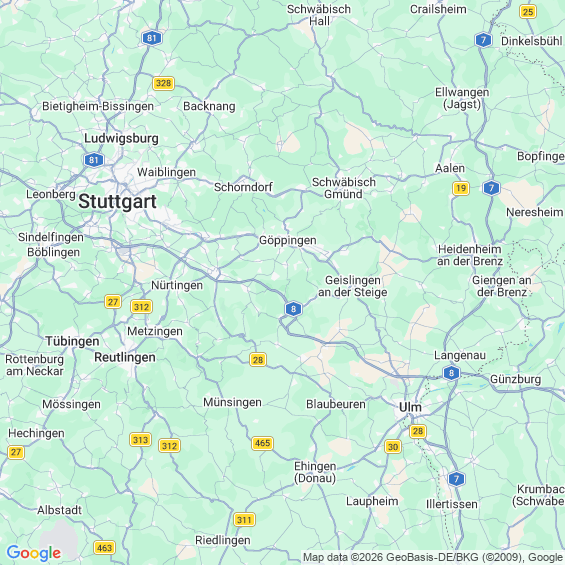
Task: Open the Google logo link
Action: (x=34, y=553)
